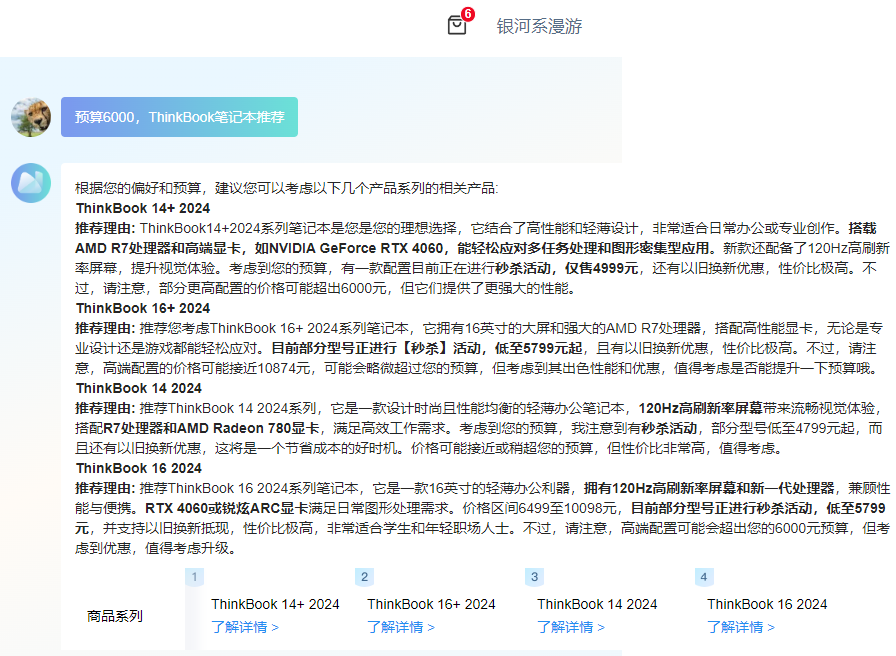This screenshot has width=896, height=656.
Task: Open the 银河系漫游 user account name
Action: [539, 26]
